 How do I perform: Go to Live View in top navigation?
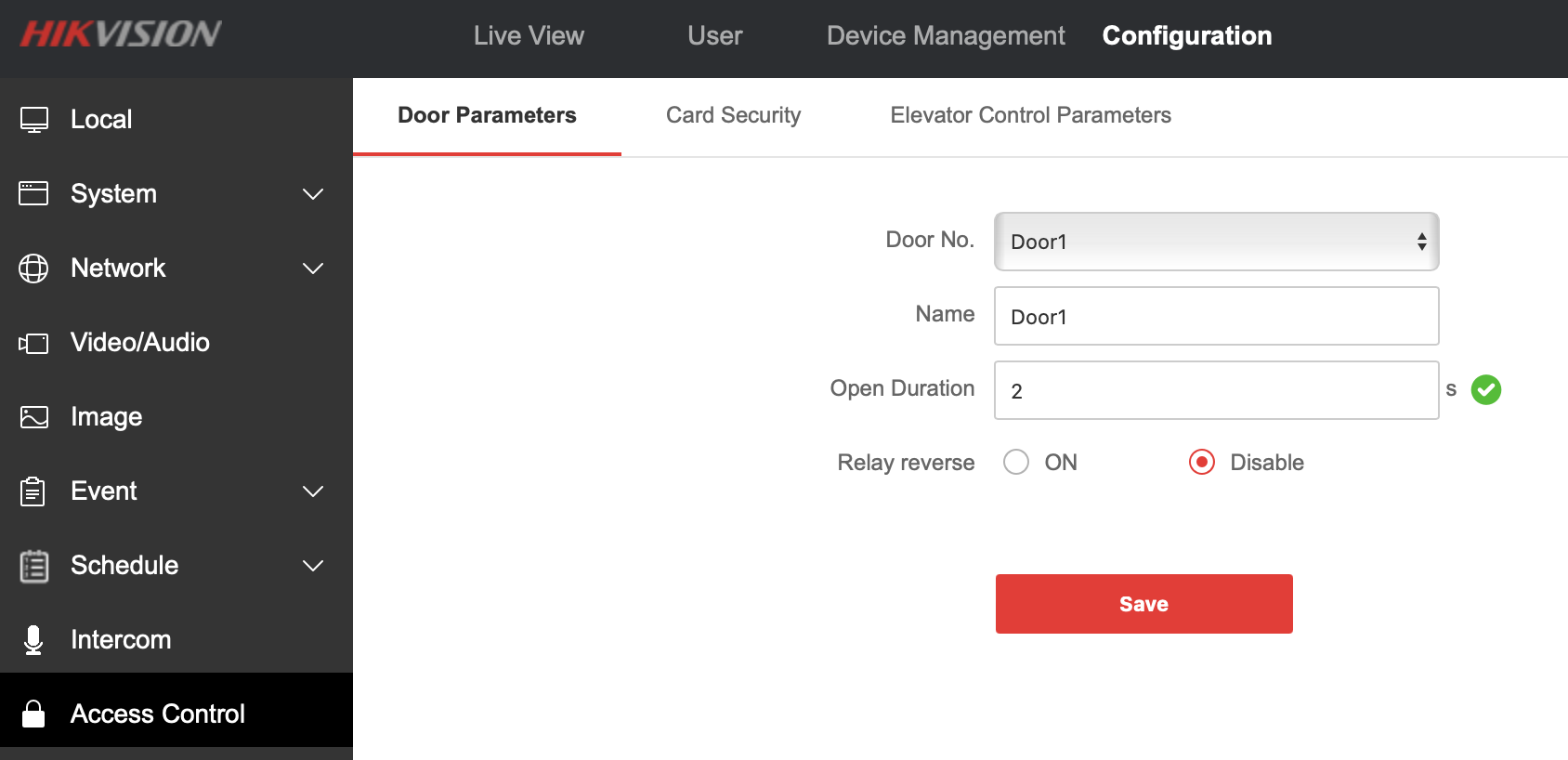tap(529, 35)
